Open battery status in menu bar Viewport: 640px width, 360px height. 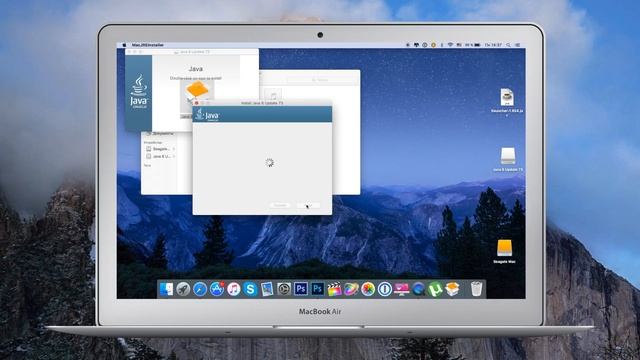[x=477, y=45]
